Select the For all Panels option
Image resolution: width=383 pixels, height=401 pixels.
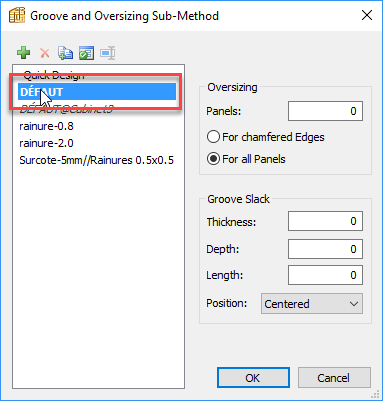[246, 159]
